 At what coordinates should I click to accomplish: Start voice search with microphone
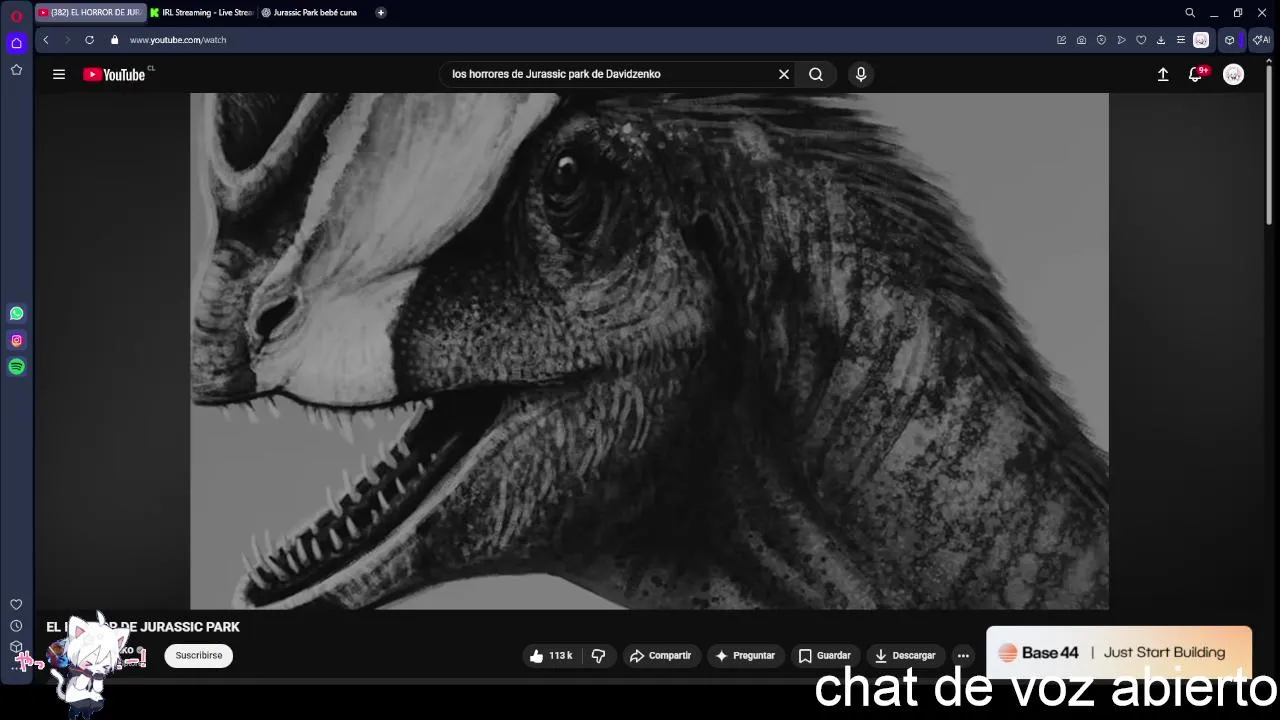[861, 74]
